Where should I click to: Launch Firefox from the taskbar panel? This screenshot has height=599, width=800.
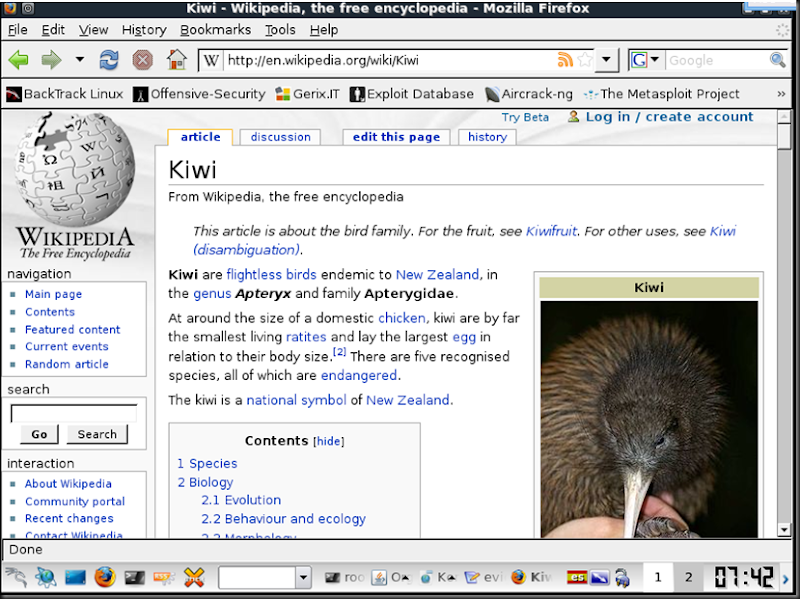[x=105, y=577]
